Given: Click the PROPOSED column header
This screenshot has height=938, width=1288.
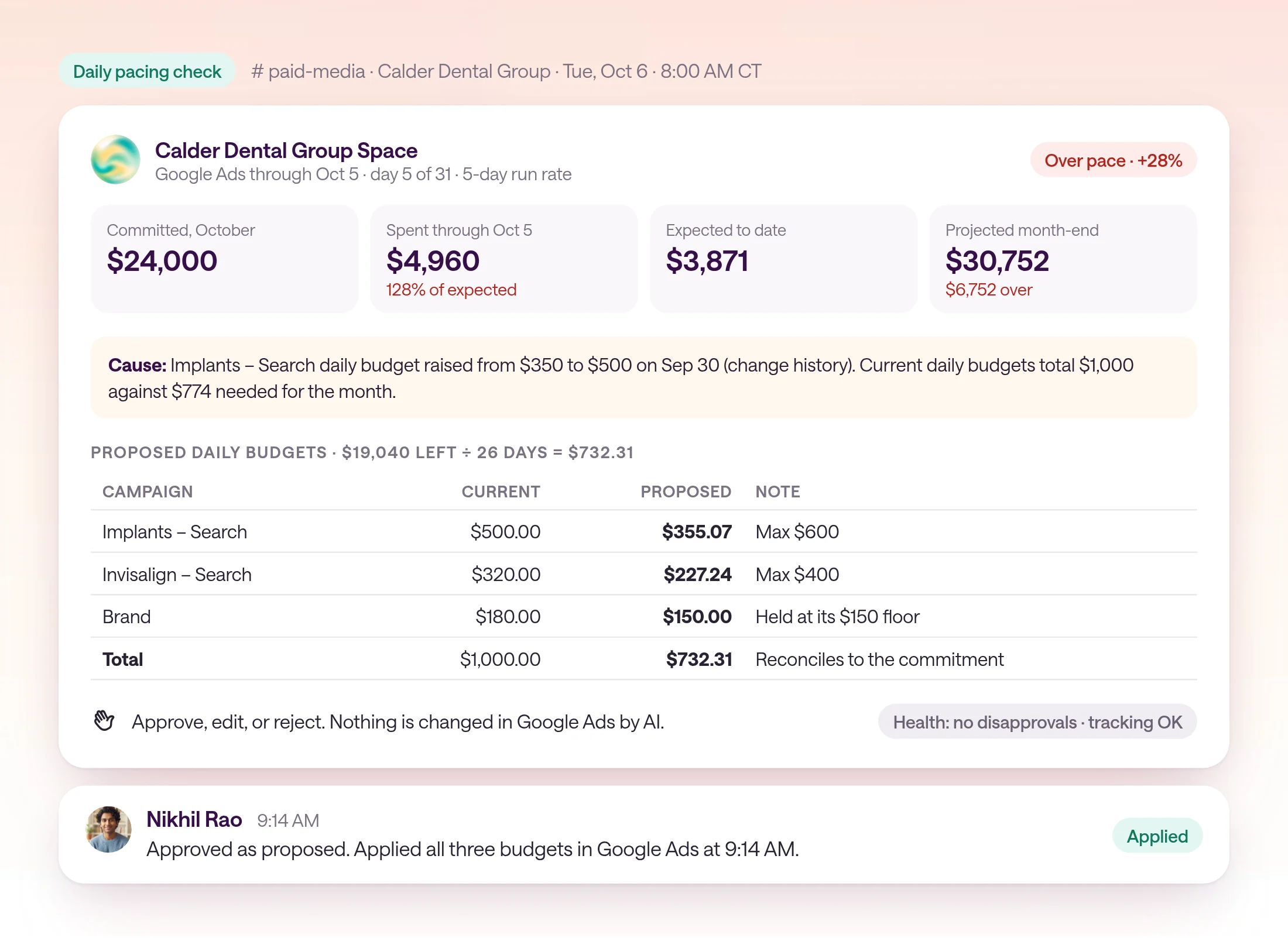Looking at the screenshot, I should (686, 492).
